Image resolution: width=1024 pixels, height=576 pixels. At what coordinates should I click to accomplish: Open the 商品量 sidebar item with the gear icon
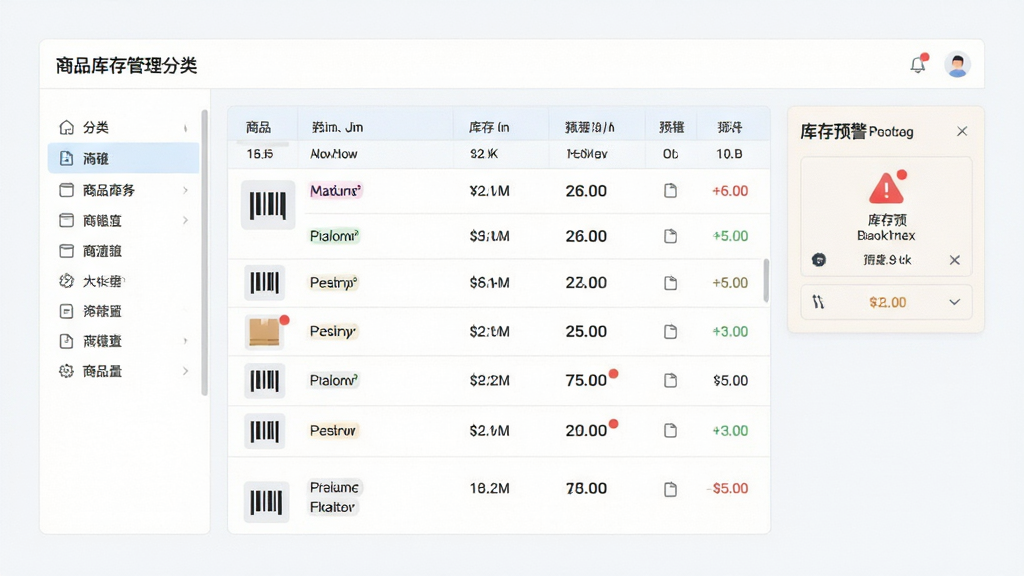[123, 372]
